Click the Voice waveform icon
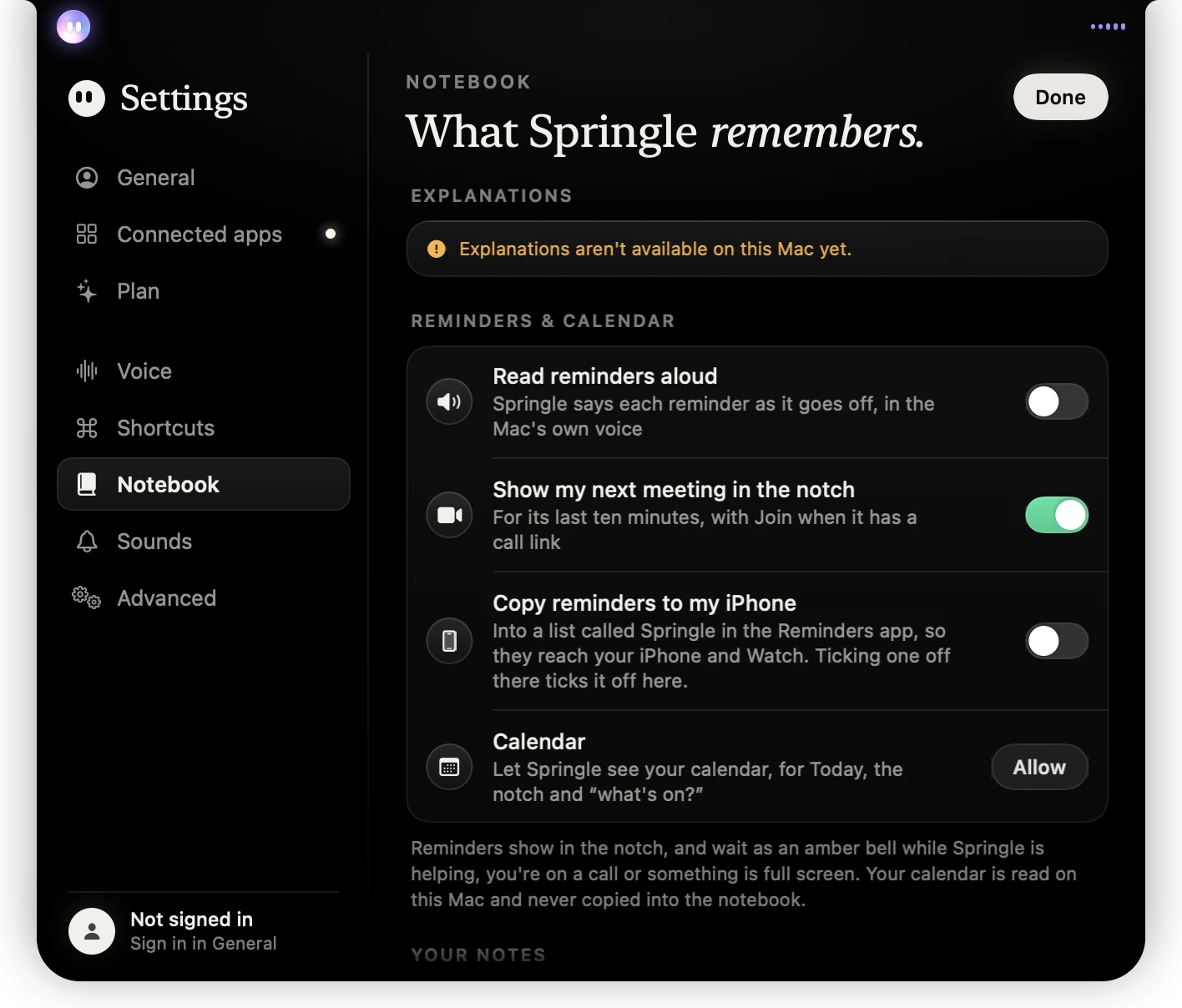The image size is (1182, 1008). [x=87, y=371]
